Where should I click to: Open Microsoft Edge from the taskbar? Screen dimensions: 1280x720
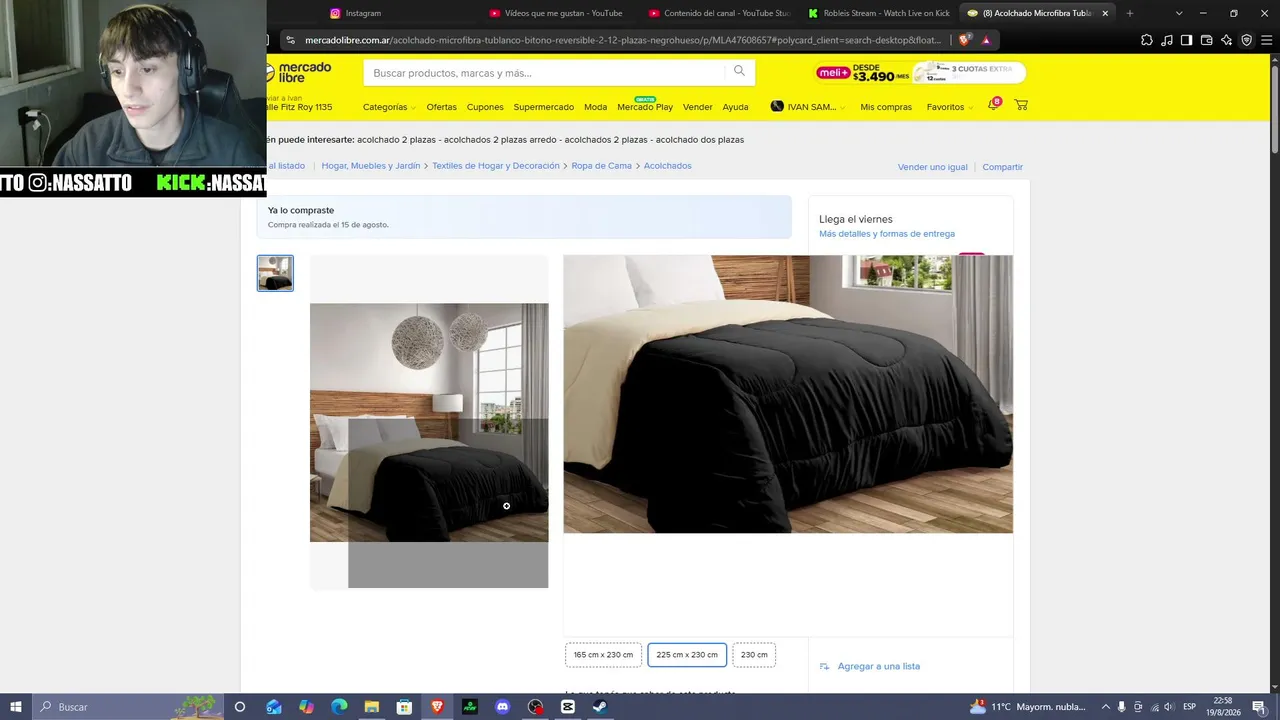click(x=339, y=707)
